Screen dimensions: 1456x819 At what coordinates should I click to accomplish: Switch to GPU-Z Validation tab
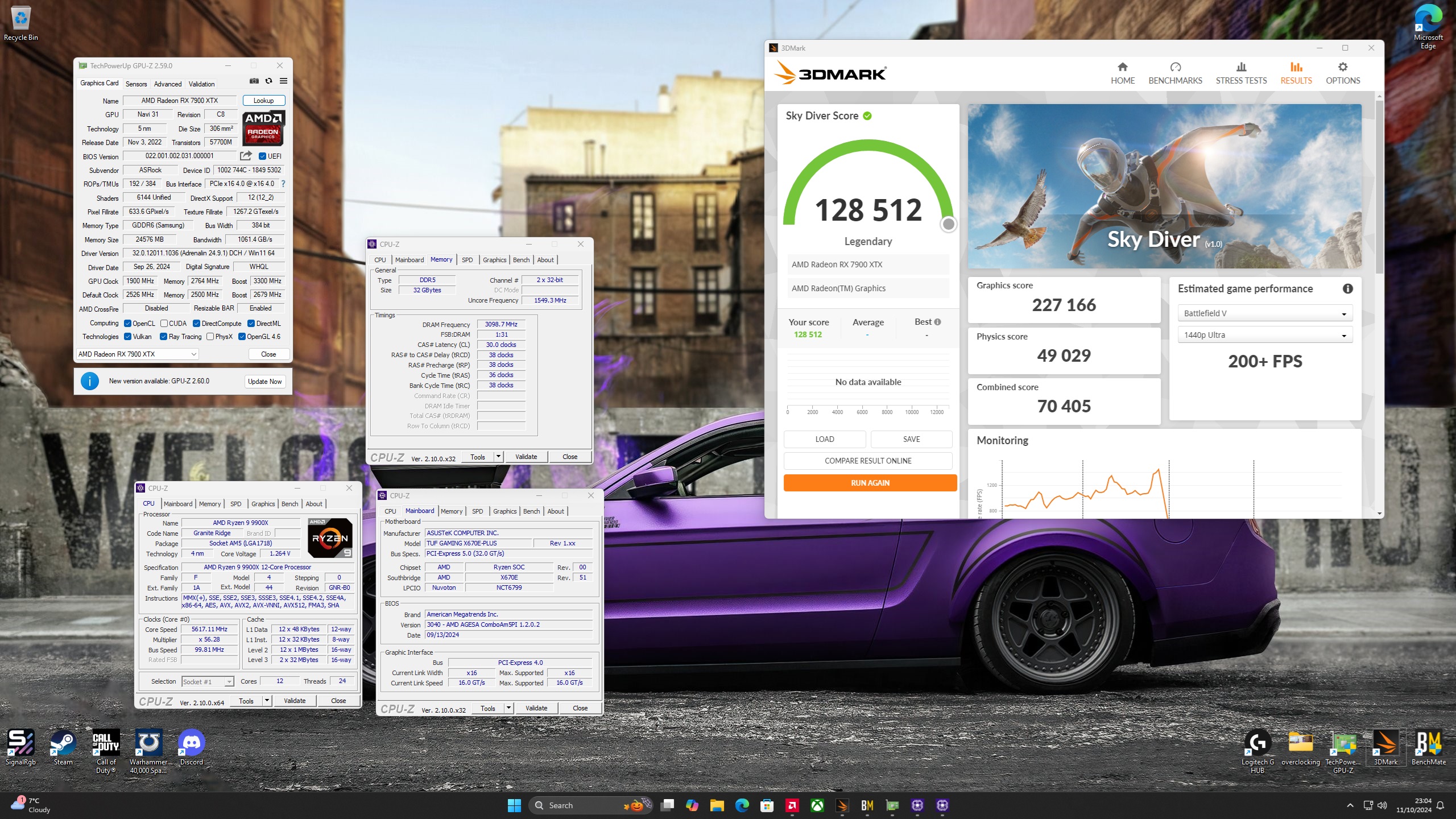click(201, 84)
